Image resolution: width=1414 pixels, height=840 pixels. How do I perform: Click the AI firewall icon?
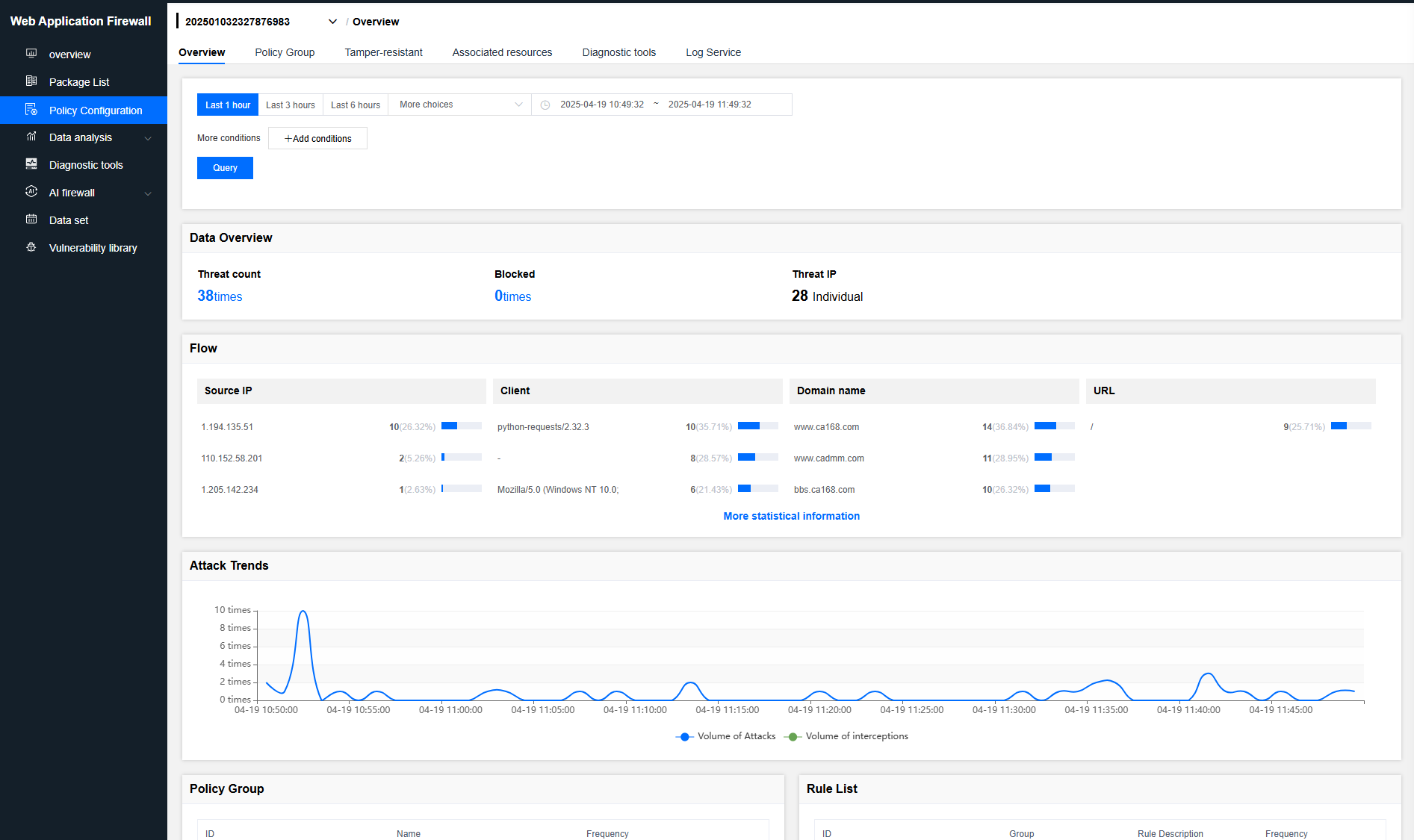coord(31,192)
